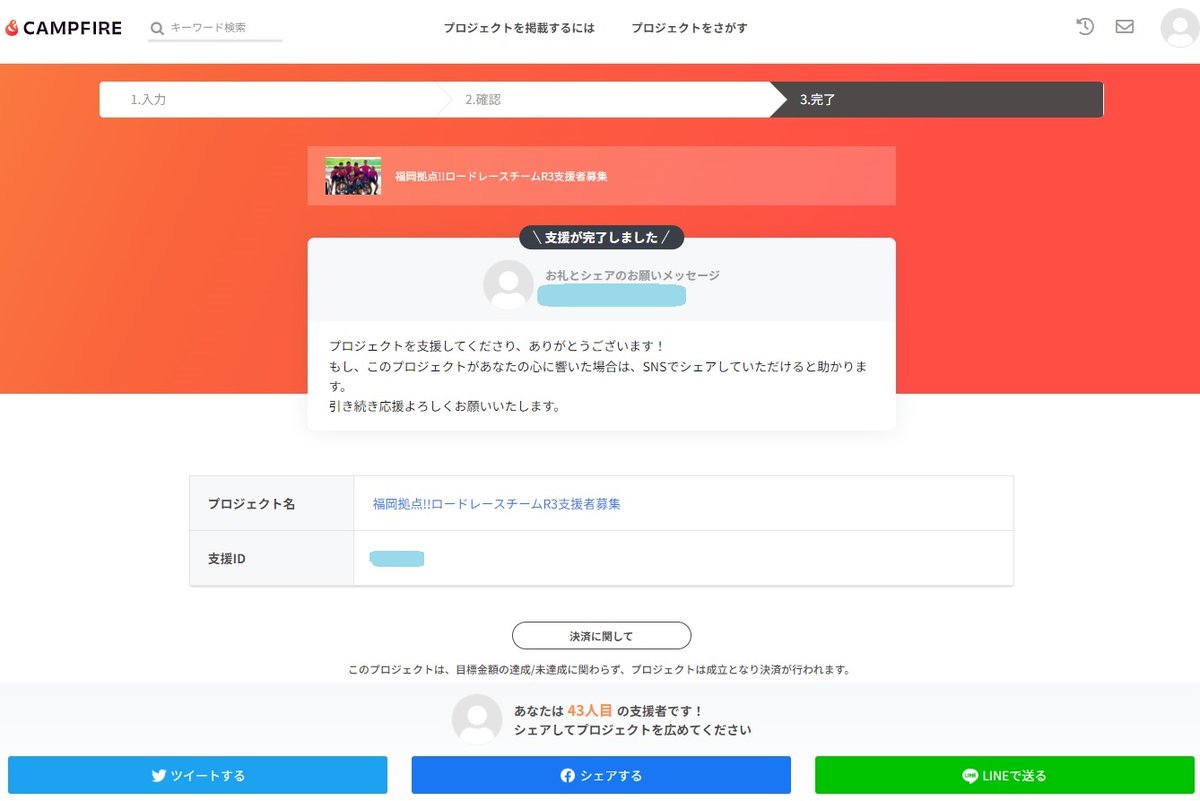Click the LINEで送る button
The image size is (1200, 801).
click(1004, 775)
